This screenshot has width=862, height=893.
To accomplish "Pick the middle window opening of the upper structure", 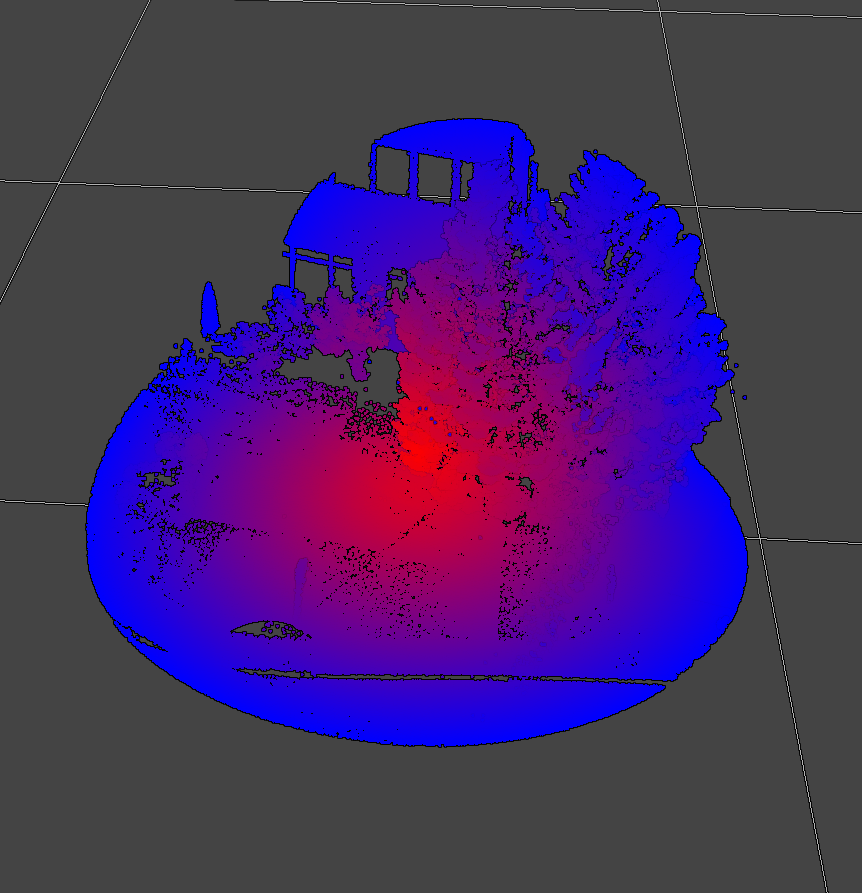I will (433, 174).
